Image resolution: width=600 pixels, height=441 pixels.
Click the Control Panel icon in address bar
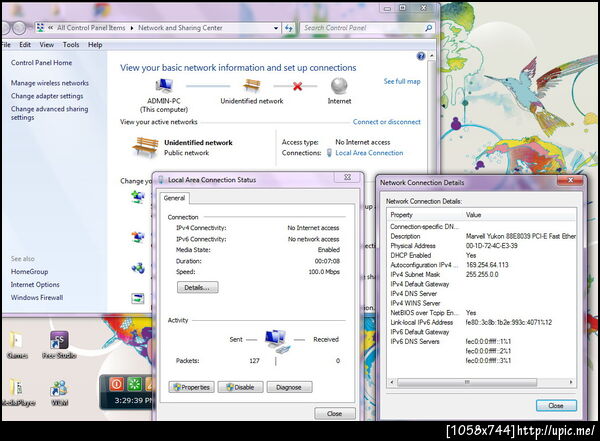click(40, 28)
